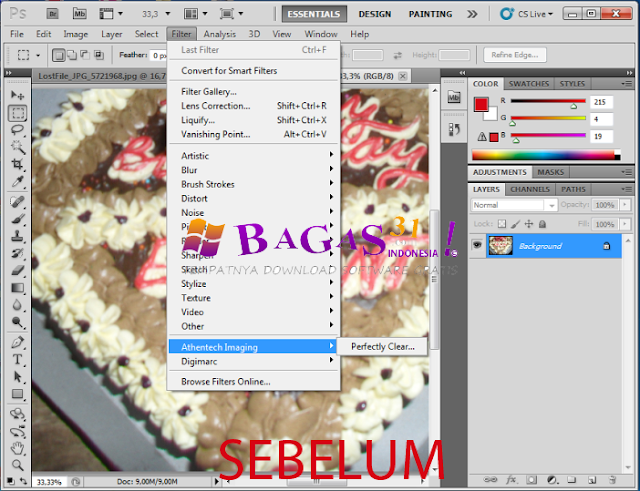Image resolution: width=640 pixels, height=491 pixels.
Task: Launch Mini Bridge from the application bar
Action: (79, 14)
